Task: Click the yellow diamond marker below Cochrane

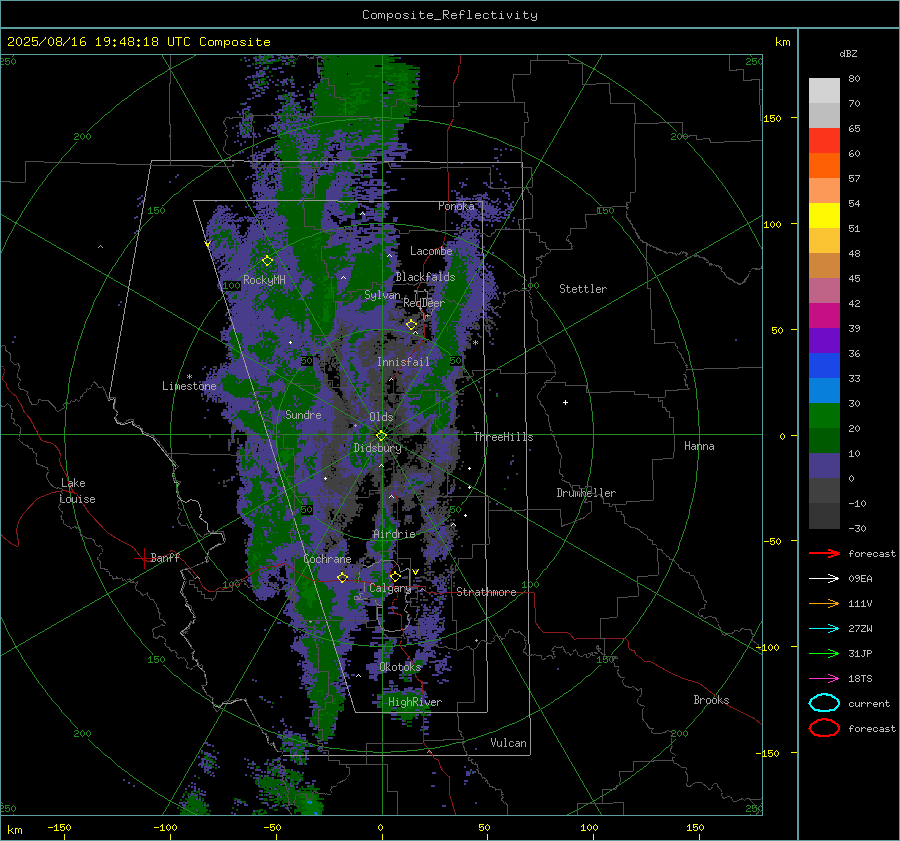Action: [x=342, y=577]
